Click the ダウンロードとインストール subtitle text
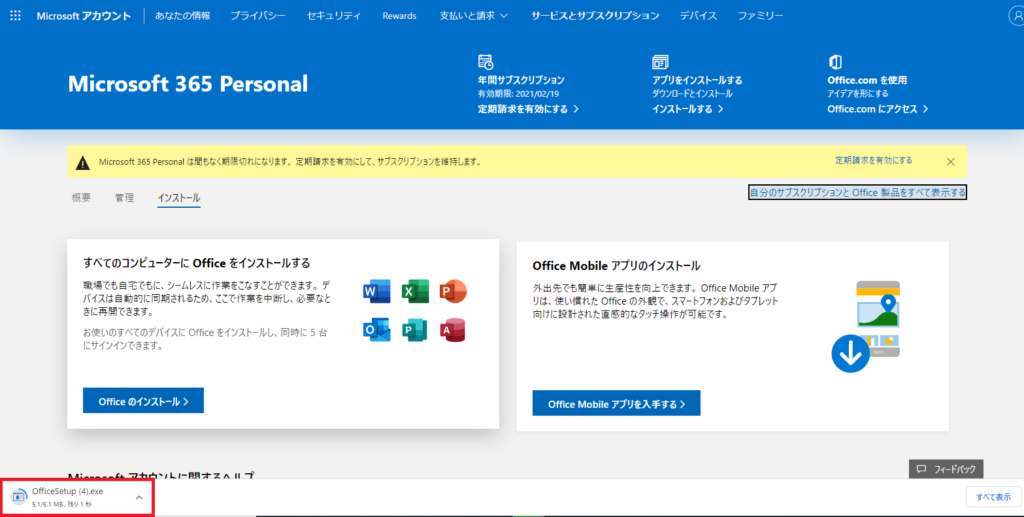The height and width of the screenshot is (517, 1024). (x=692, y=94)
